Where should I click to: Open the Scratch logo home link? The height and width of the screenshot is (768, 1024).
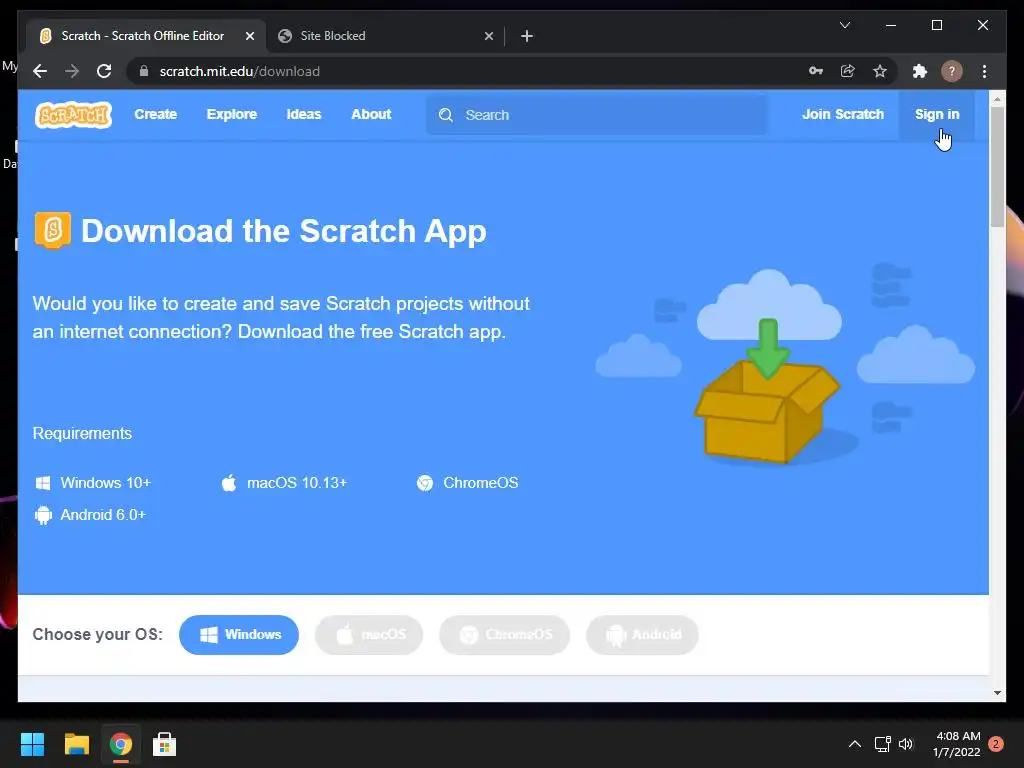point(73,115)
